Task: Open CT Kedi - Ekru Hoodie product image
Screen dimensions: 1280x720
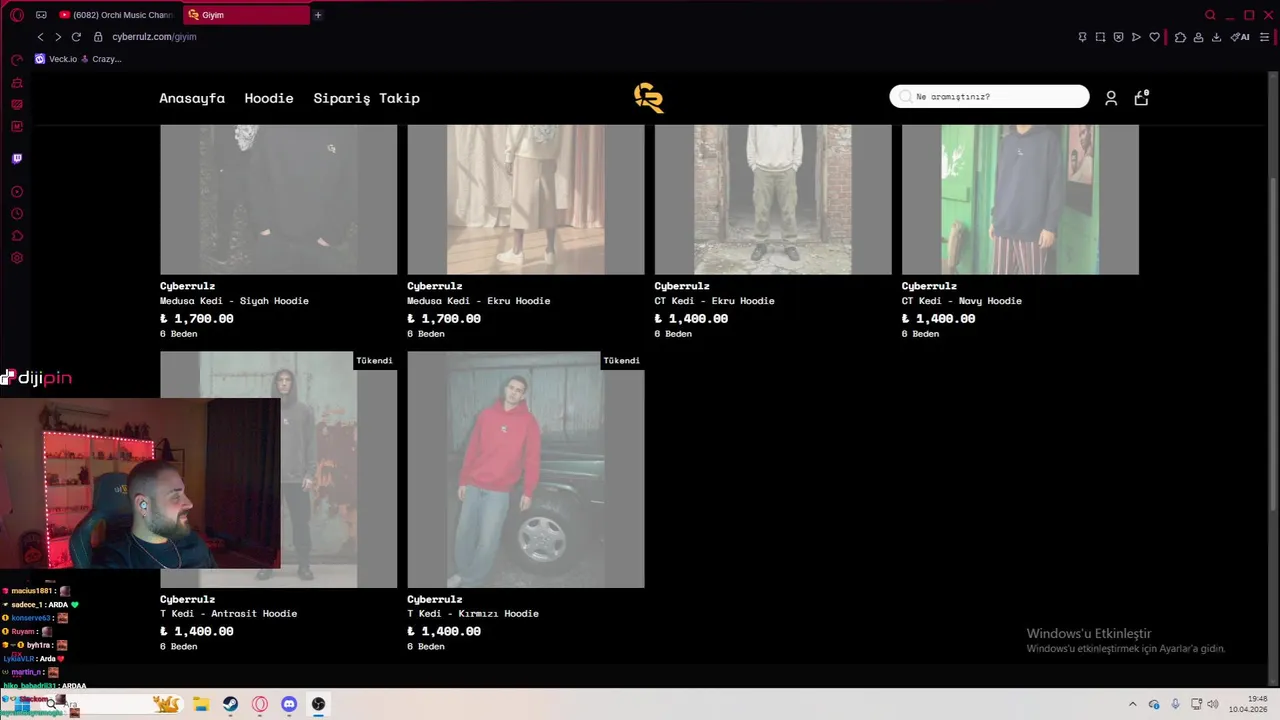Action: [x=772, y=199]
